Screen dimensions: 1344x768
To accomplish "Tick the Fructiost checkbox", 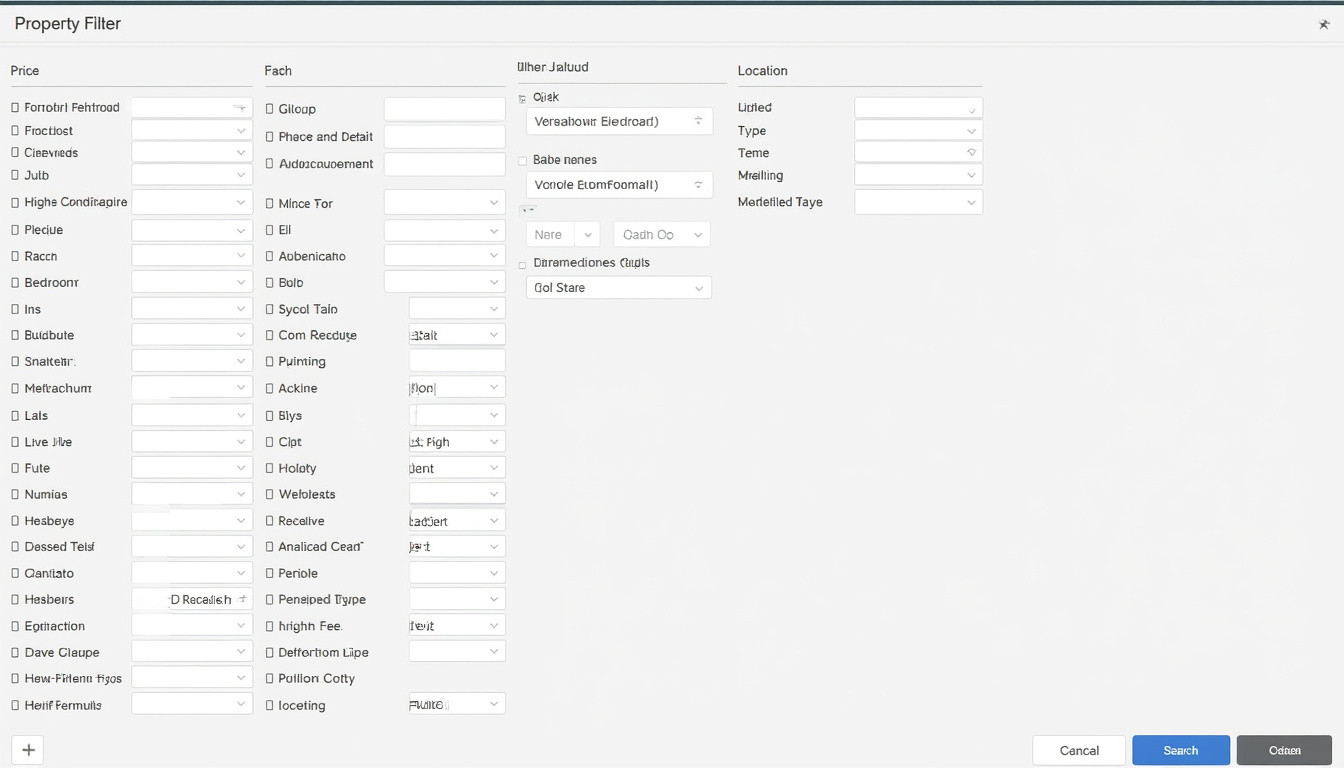I will click(15, 131).
